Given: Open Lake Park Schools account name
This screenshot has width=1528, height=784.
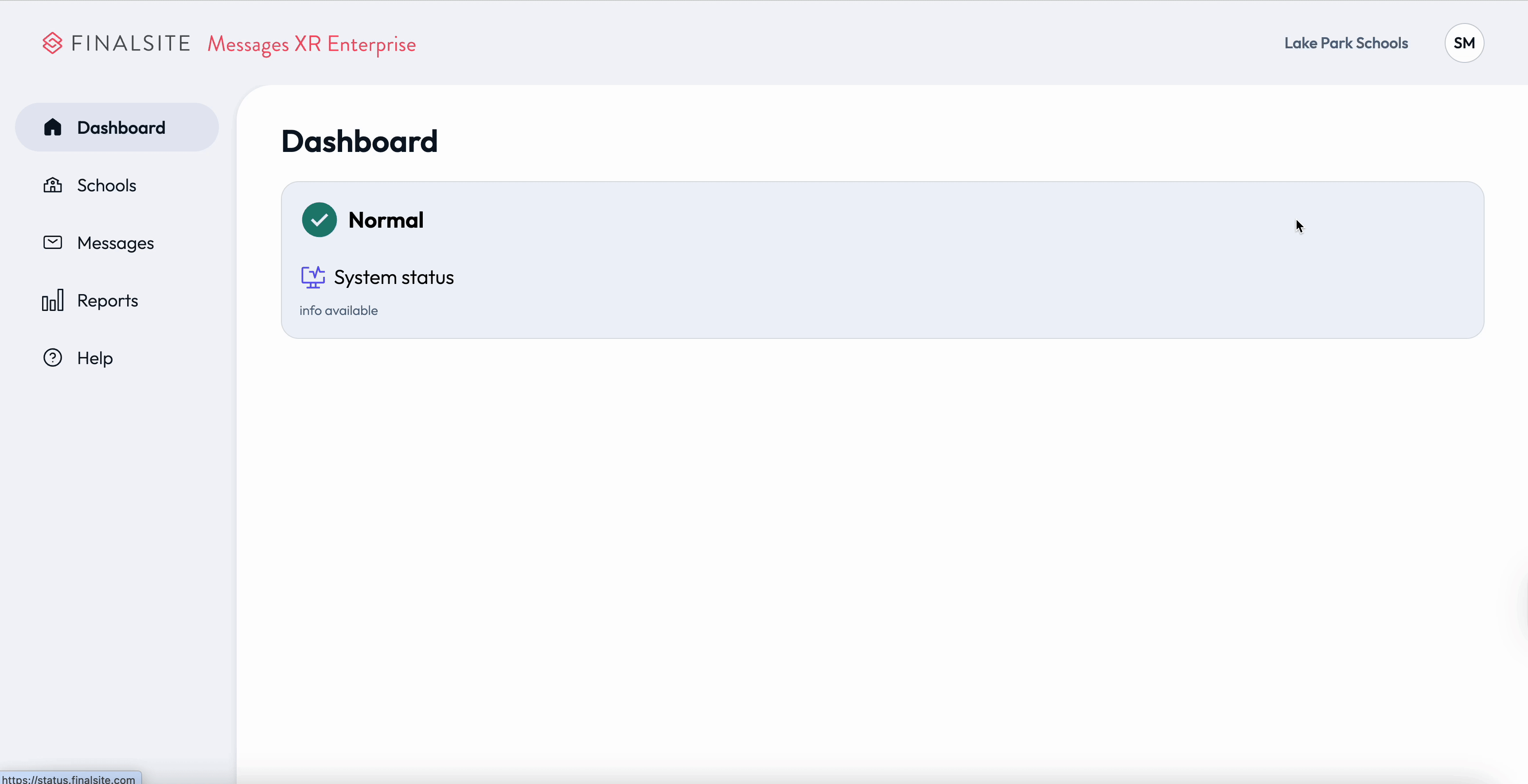Looking at the screenshot, I should coord(1346,42).
